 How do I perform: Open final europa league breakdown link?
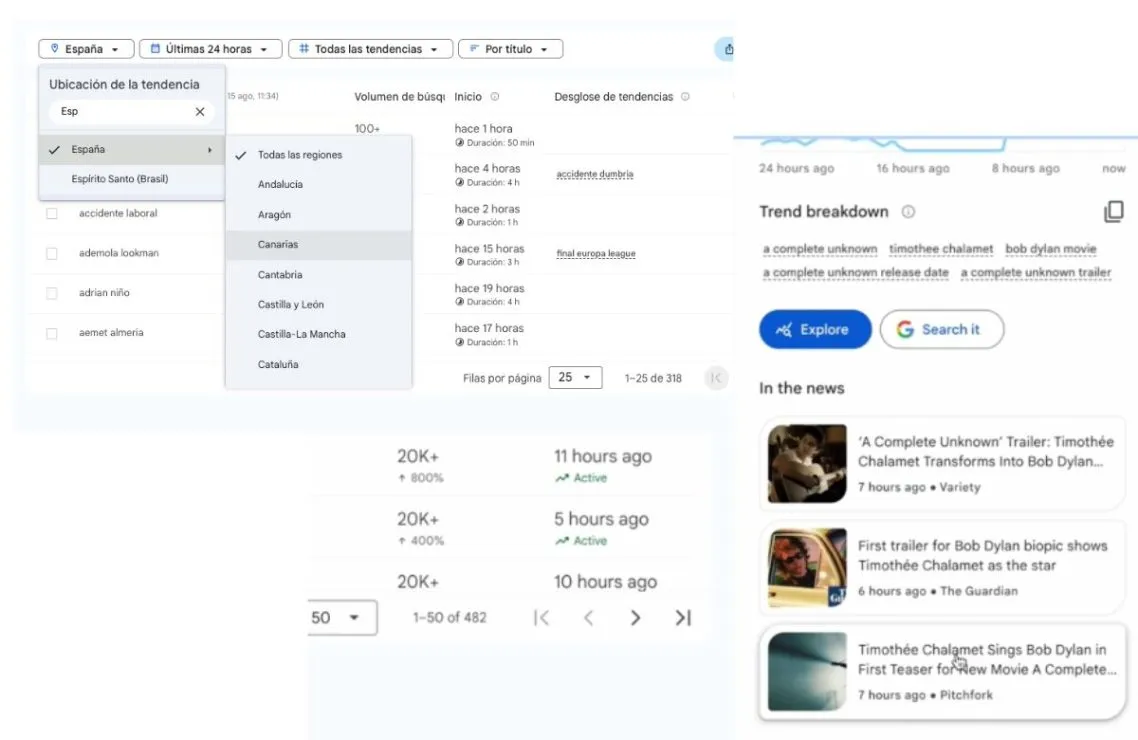[x=596, y=253]
